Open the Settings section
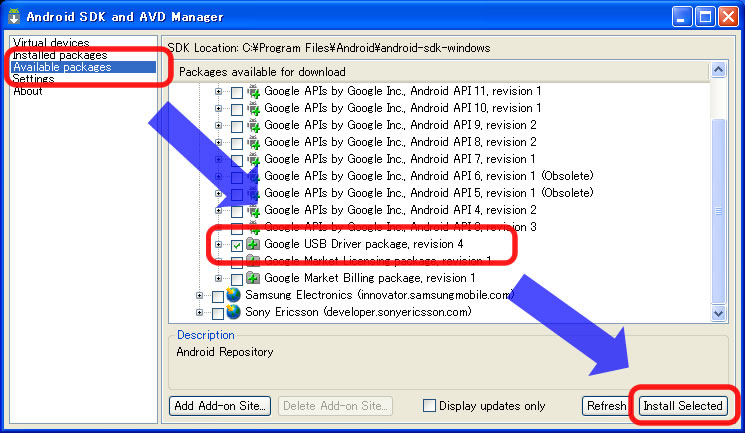Screen dimensions: 745x433 [33, 79]
